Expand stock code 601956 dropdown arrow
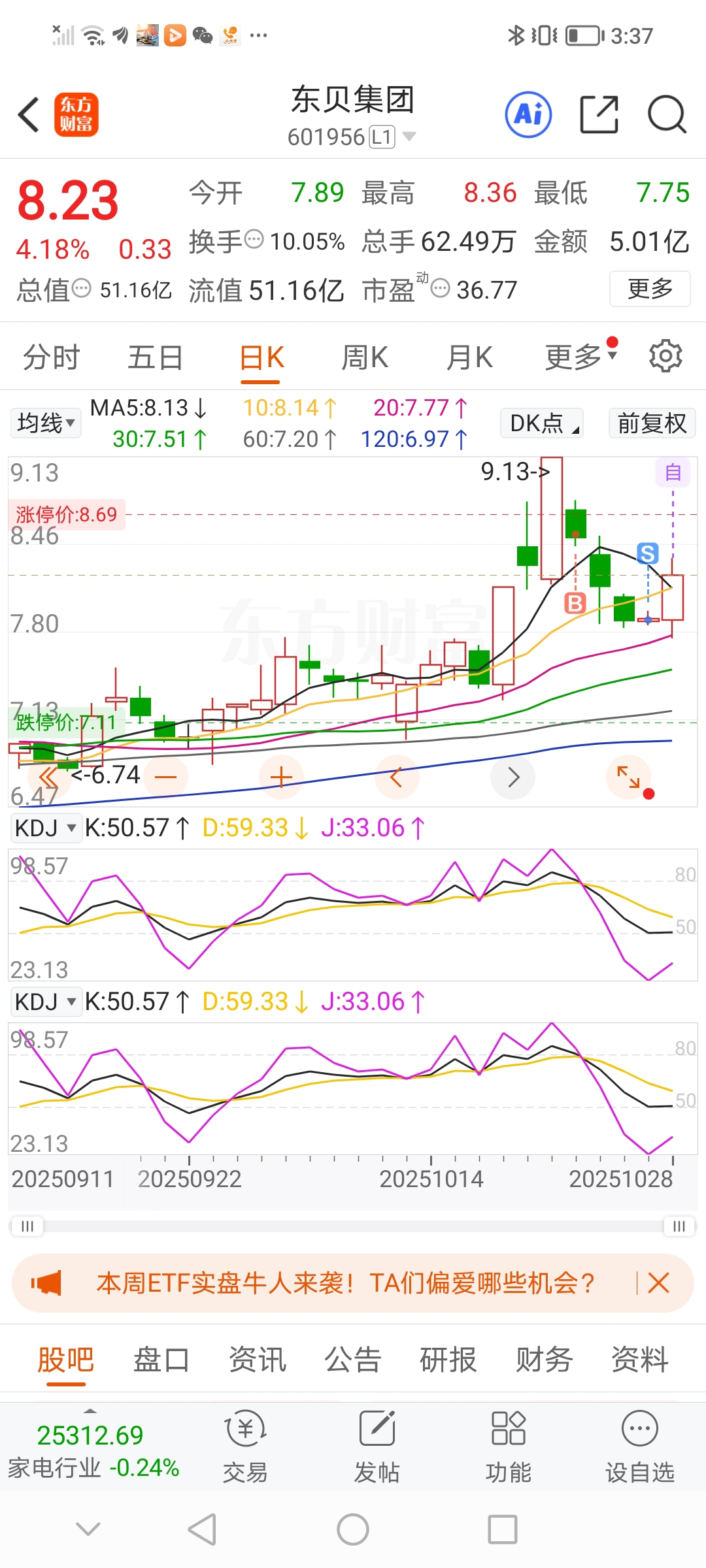This screenshot has width=706, height=1568. (x=409, y=137)
